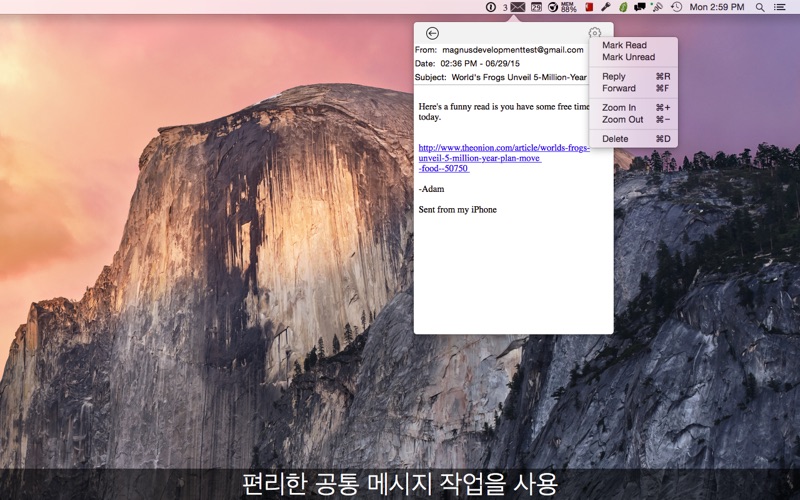Click the date 02:36 PM - 06/29/15
Viewport: 800px width, 500px height.
[x=480, y=64]
